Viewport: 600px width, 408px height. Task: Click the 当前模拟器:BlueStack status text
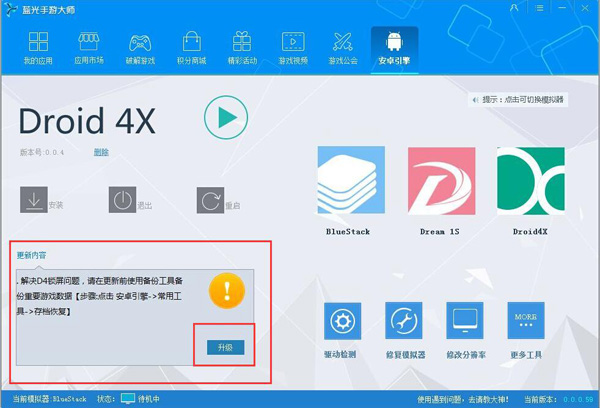tap(49, 399)
